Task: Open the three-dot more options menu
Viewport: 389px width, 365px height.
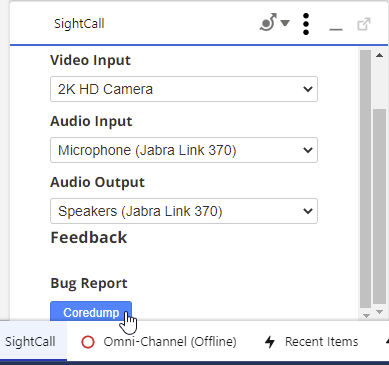Action: pos(306,24)
